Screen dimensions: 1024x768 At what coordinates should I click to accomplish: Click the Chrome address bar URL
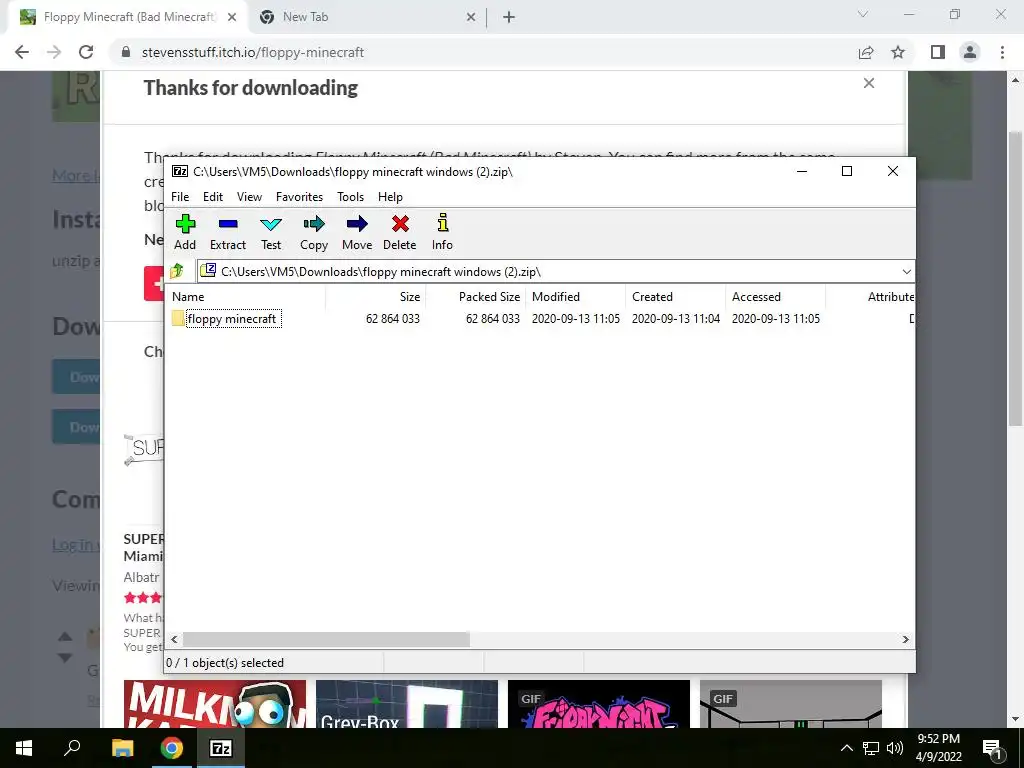(253, 52)
